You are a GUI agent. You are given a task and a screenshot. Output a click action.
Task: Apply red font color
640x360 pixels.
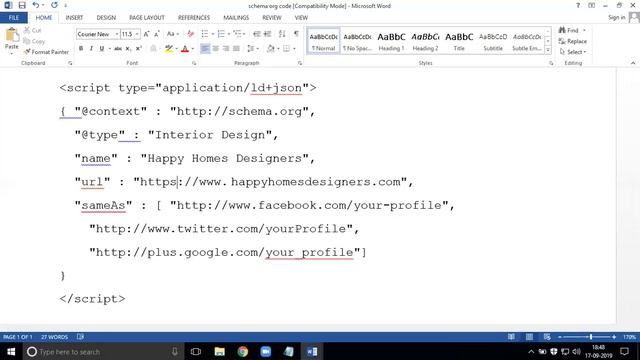pyautogui.click(x=185, y=49)
